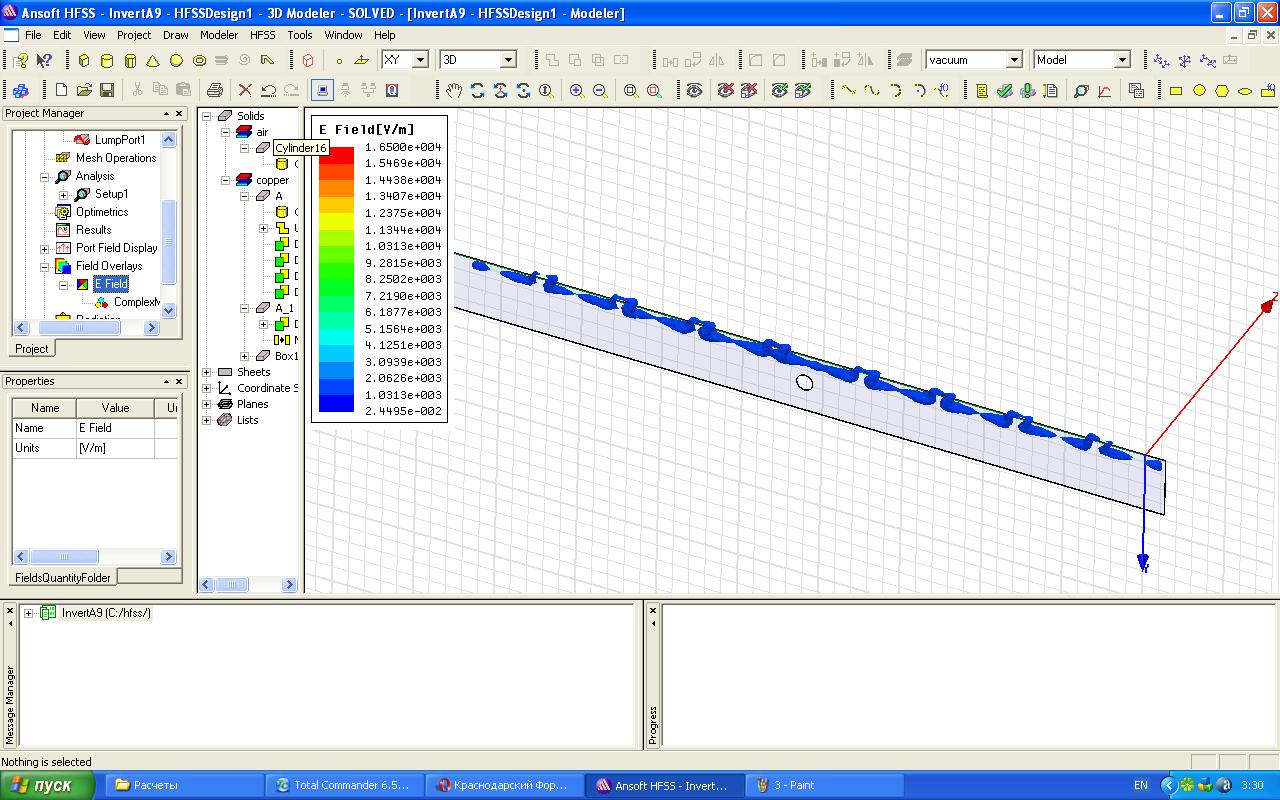The height and width of the screenshot is (800, 1280).
Task: Open the HFSS menu
Action: point(262,35)
